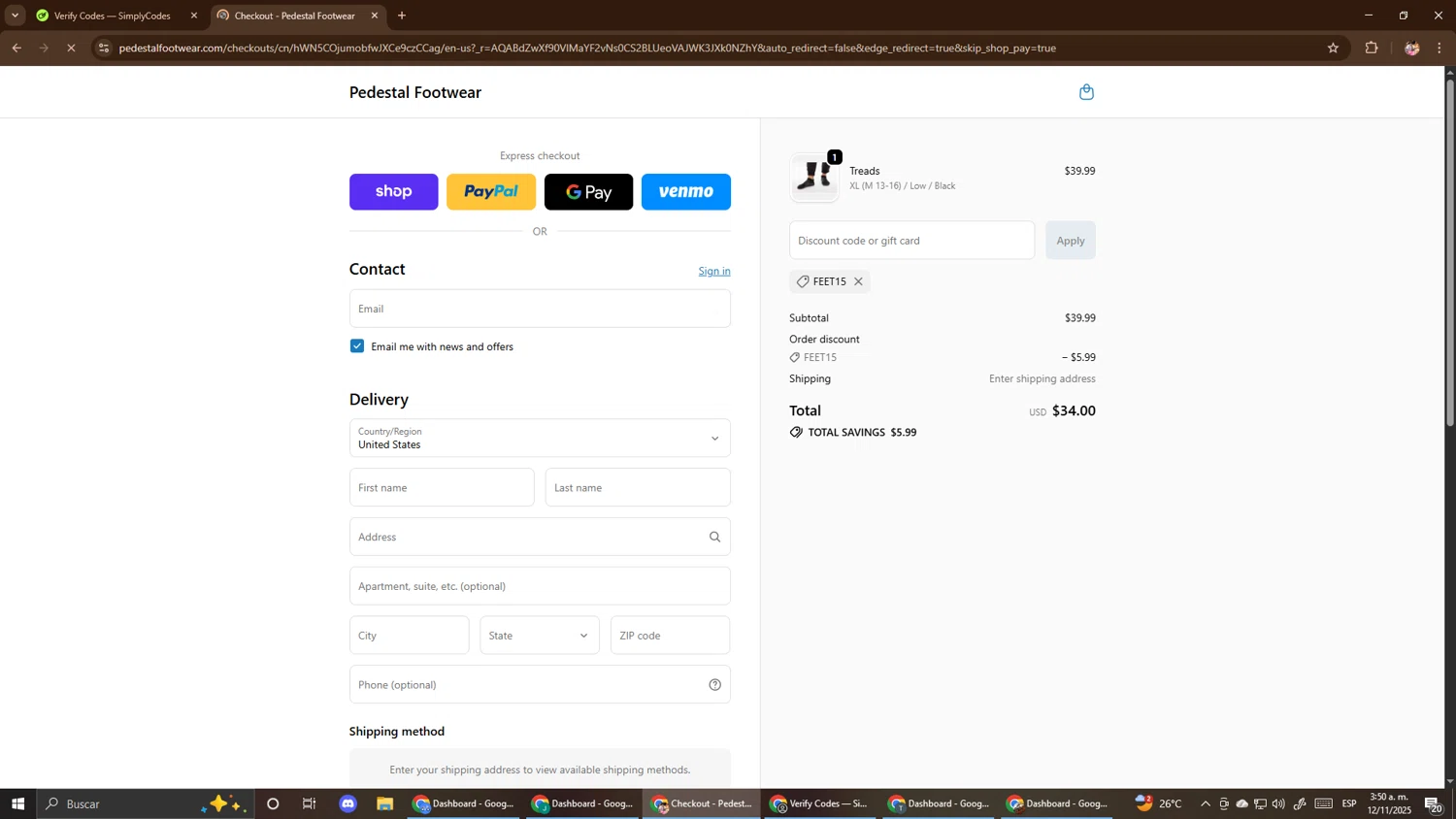Bookmark this page with the star icon
1456x819 pixels.
click(1333, 48)
